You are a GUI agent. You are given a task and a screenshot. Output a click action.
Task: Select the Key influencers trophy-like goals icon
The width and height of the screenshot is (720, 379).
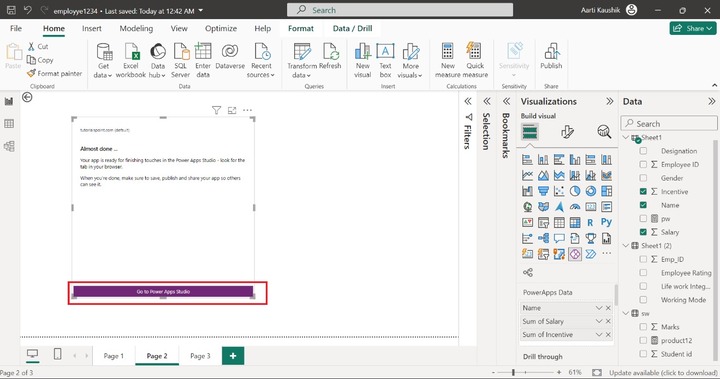pos(591,238)
